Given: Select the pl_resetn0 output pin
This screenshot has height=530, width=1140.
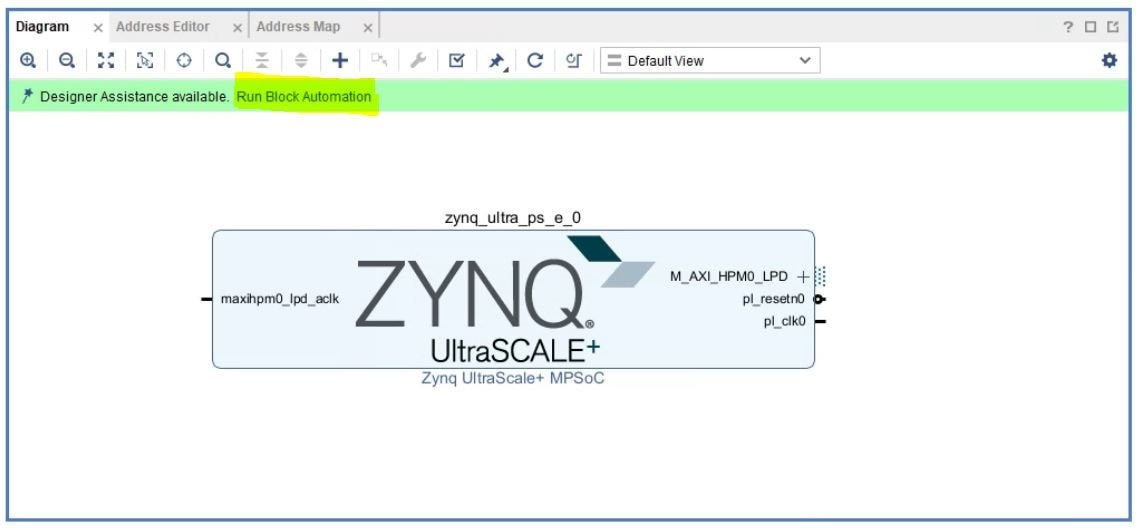Looking at the screenshot, I should [774, 299].
